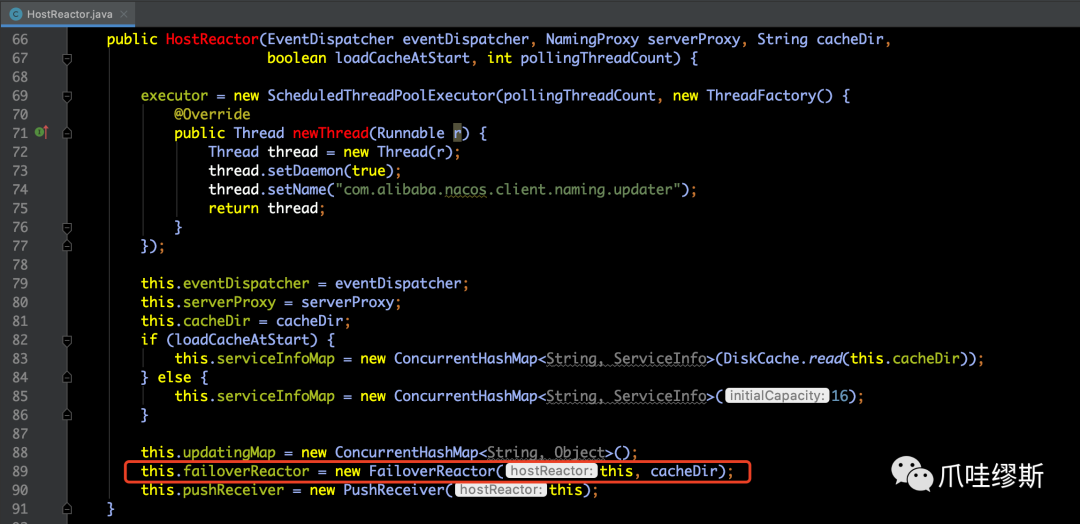The width and height of the screenshot is (1080, 524).
Task: Click 'this.updatingMap' on line 88
Action: tap(208, 452)
